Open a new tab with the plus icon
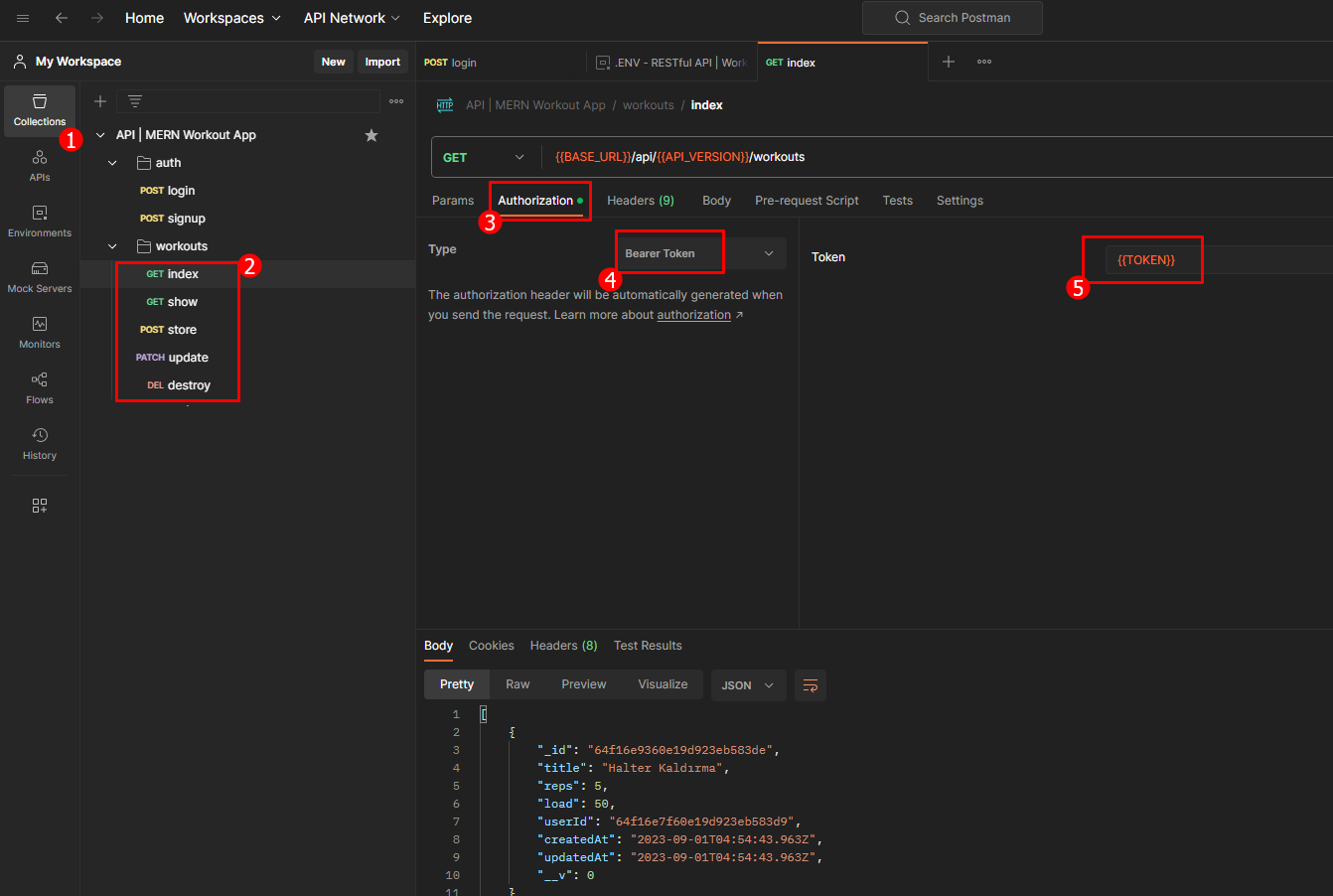 [x=949, y=62]
